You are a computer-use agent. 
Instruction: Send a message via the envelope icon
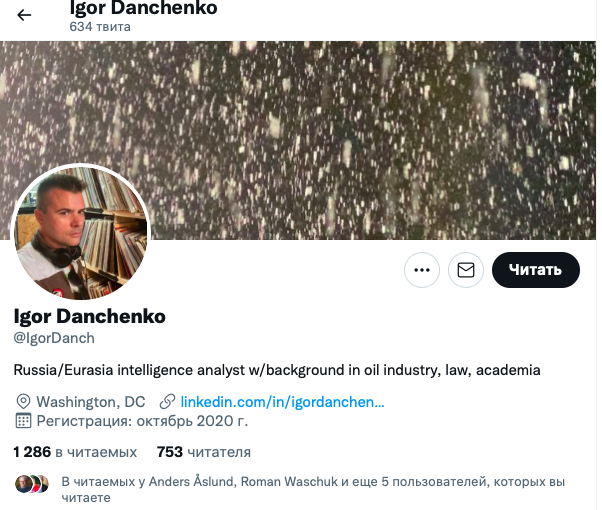(x=466, y=270)
